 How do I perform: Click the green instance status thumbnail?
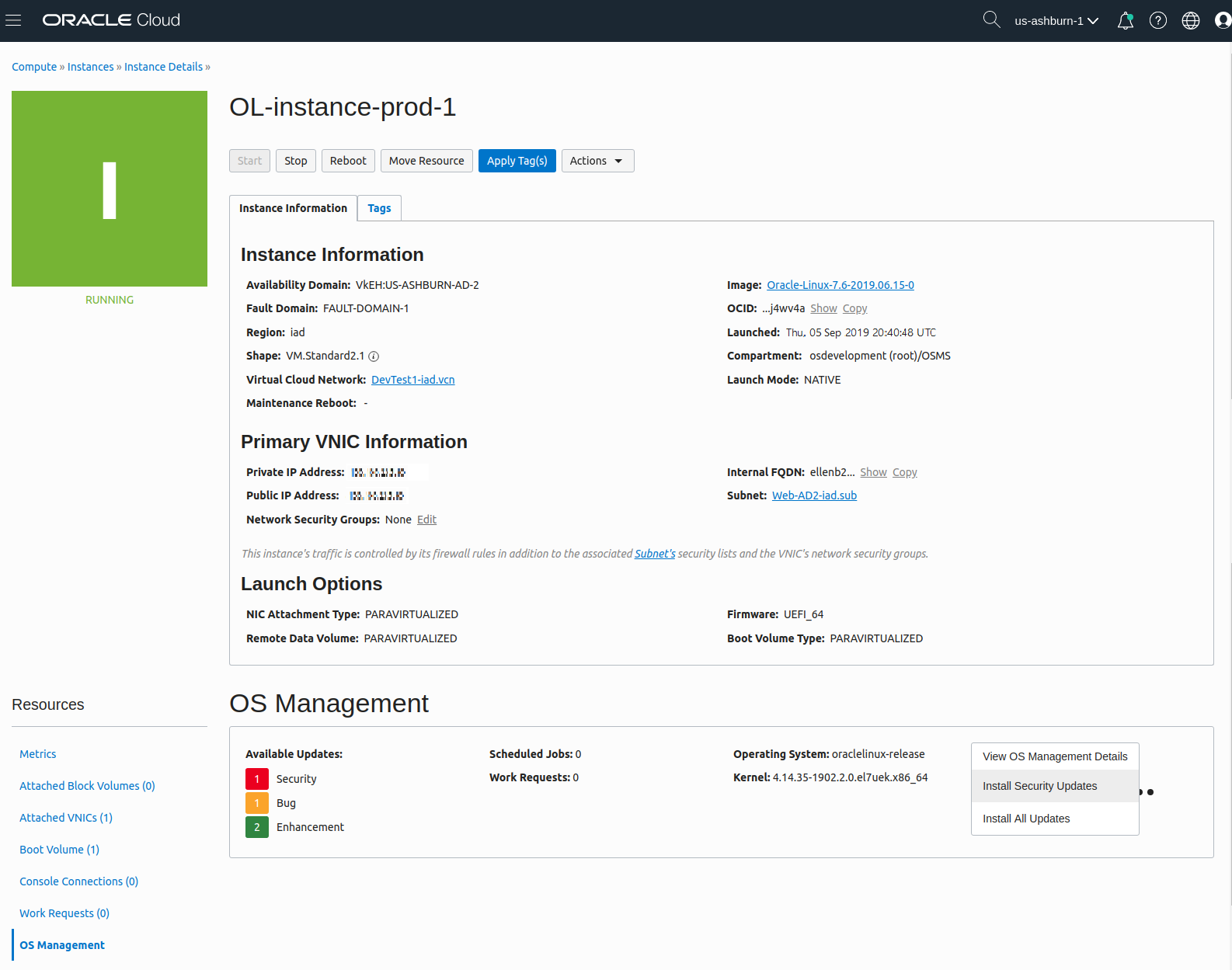(110, 189)
